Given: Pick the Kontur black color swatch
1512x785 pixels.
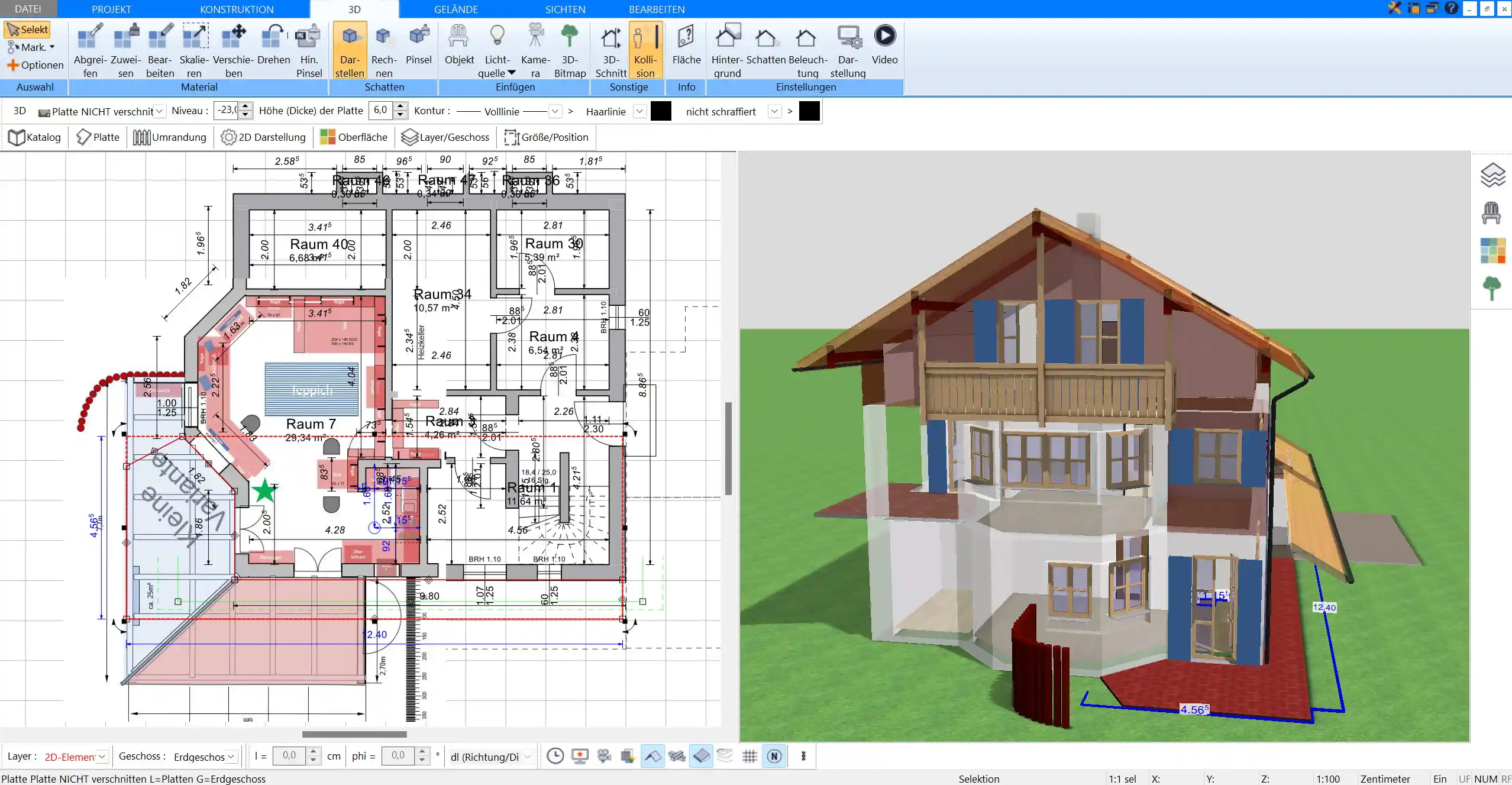Looking at the screenshot, I should click(x=661, y=111).
